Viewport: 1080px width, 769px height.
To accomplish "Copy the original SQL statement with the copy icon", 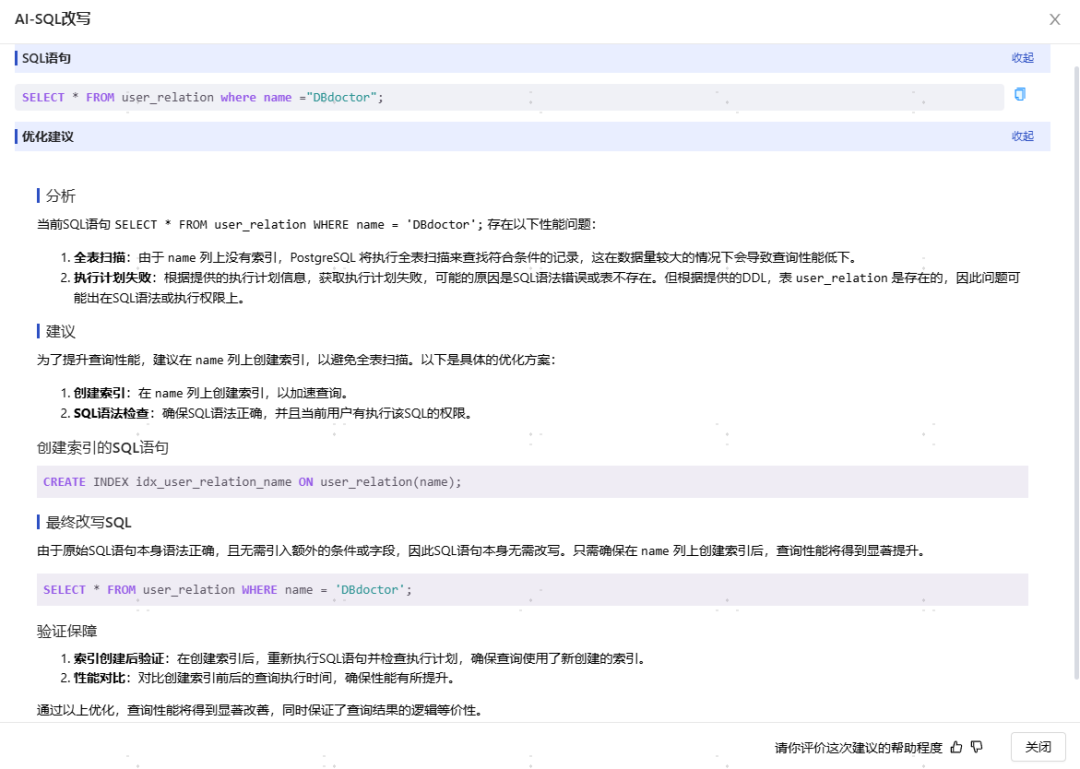I will click(x=1019, y=94).
